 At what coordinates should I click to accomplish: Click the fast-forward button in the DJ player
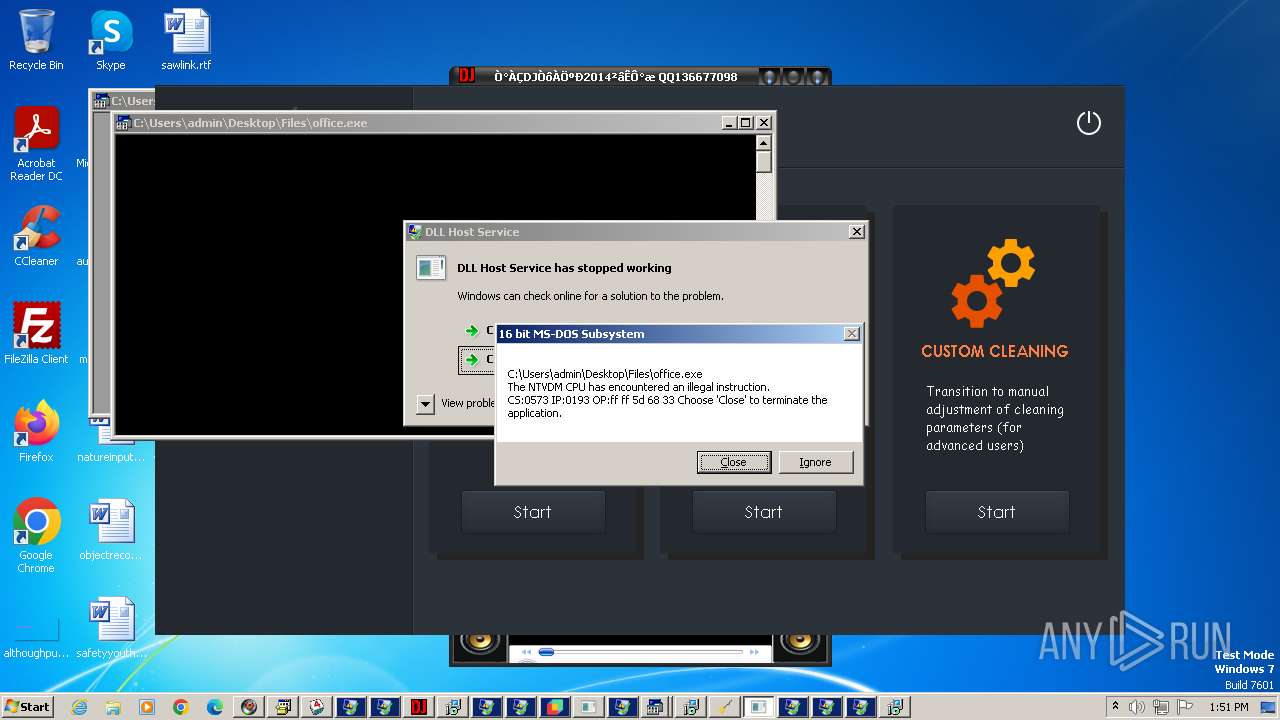point(757,653)
